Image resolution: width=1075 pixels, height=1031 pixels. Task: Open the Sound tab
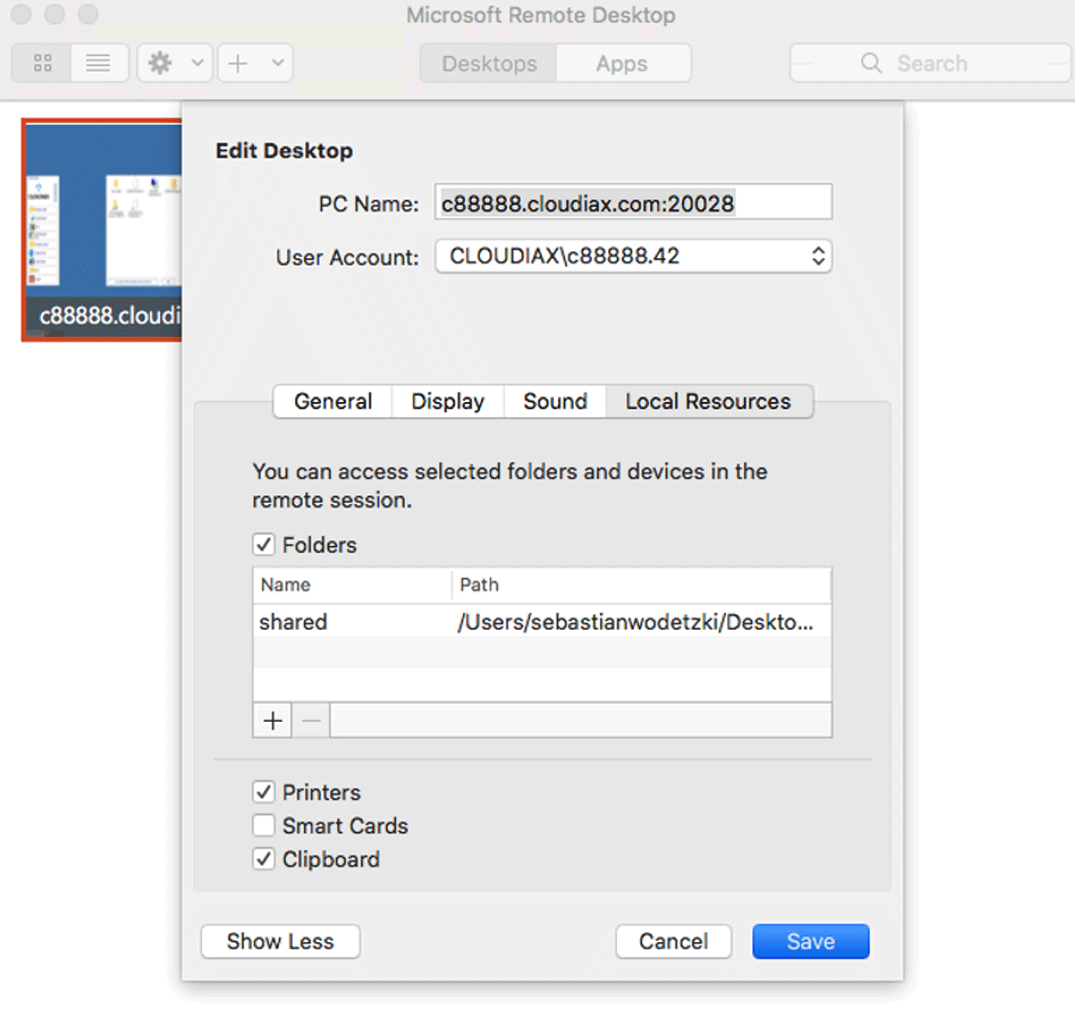[555, 401]
